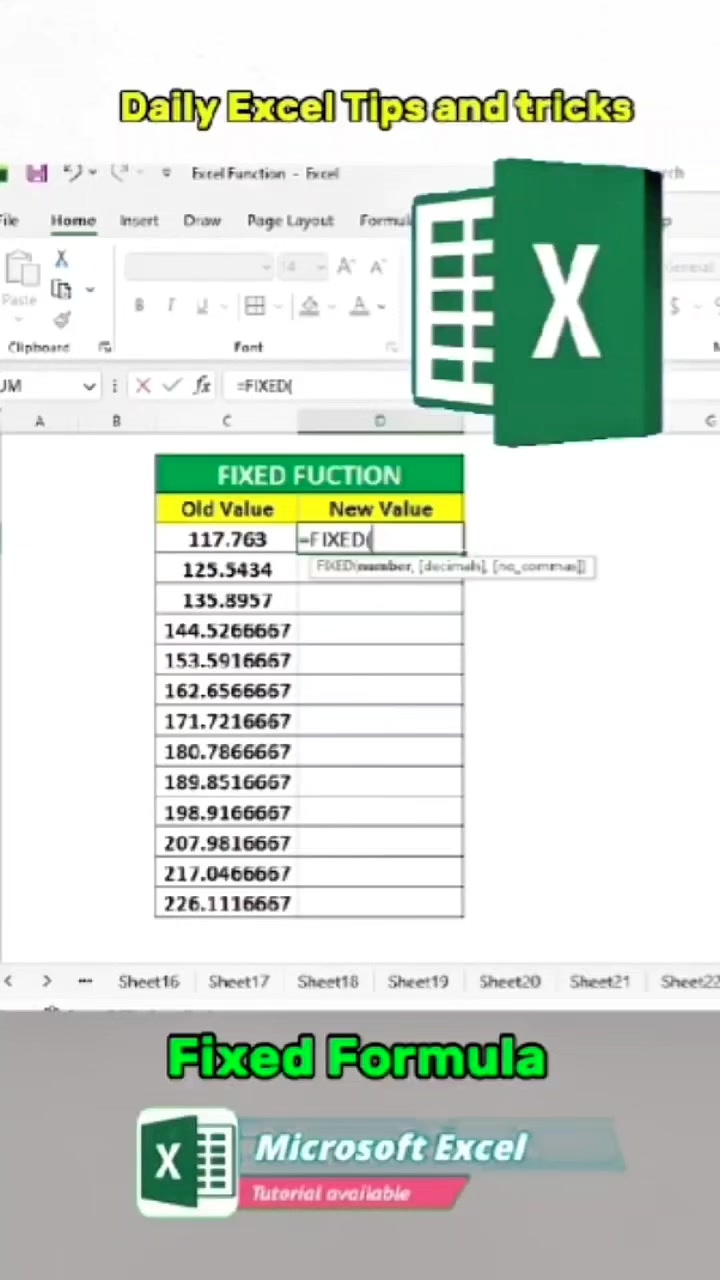Click cell with value 198.9166667
This screenshot has height=1280, width=720.
tap(227, 813)
